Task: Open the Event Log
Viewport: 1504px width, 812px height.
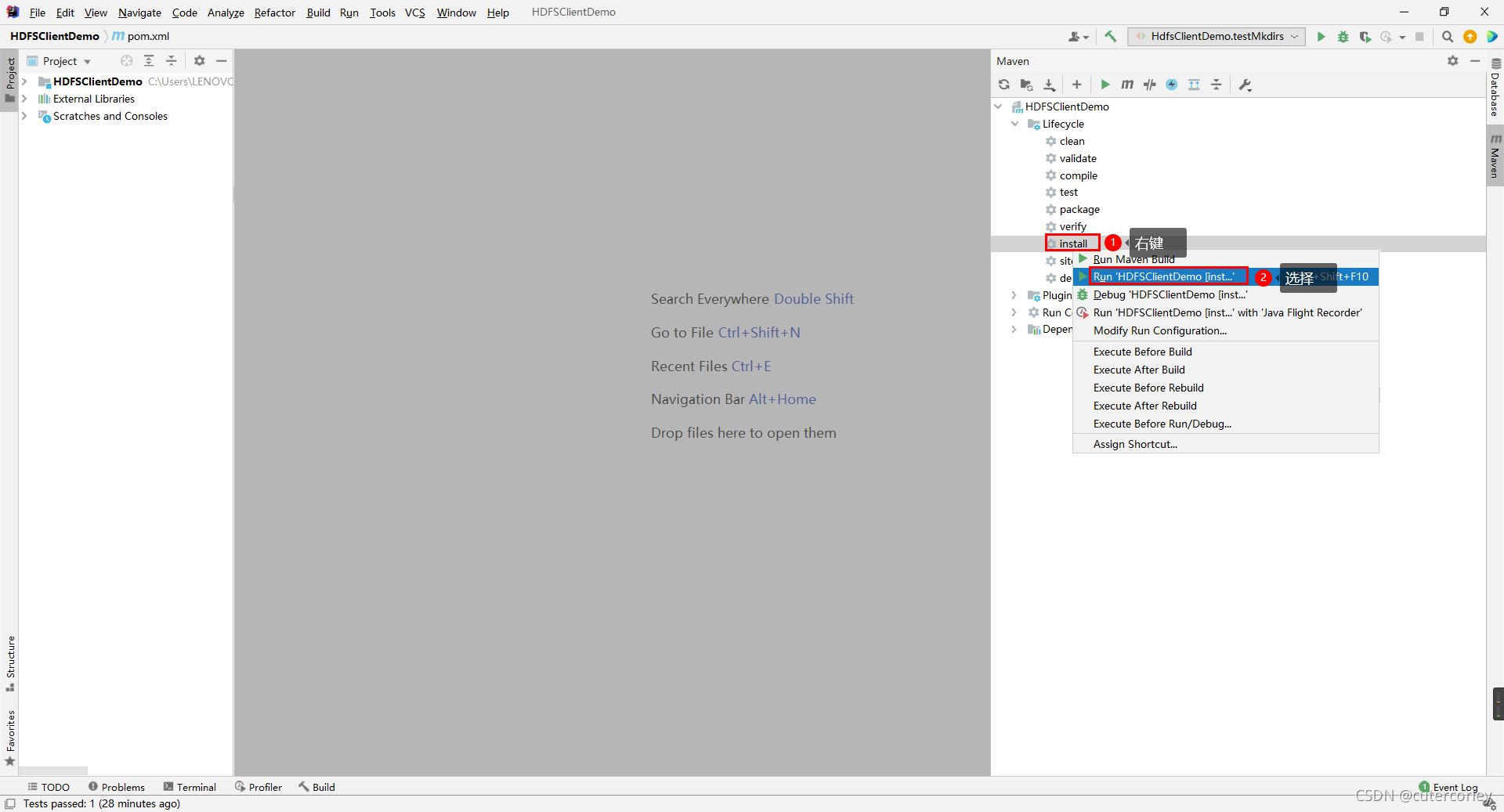Action: tap(1448, 787)
